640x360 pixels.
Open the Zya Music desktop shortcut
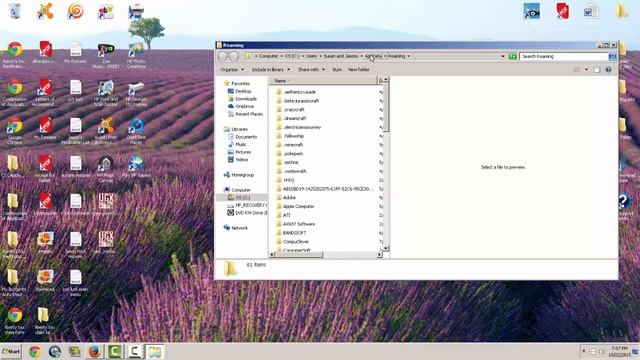[x=106, y=56]
